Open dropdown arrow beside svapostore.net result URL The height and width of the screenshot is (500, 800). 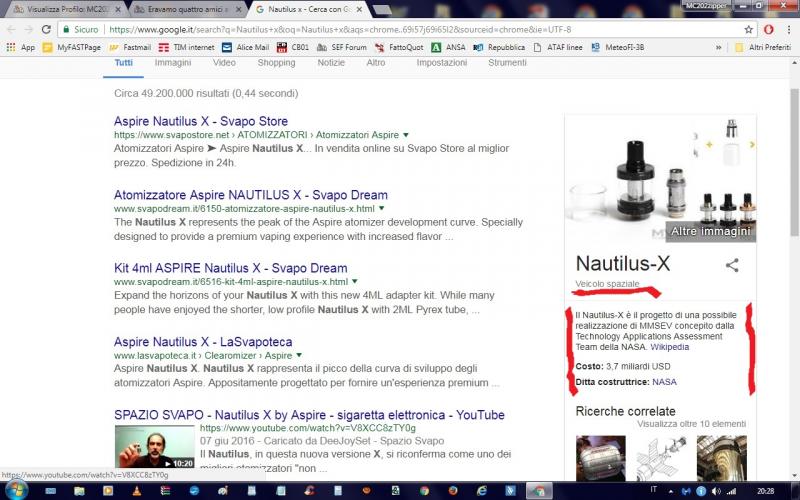click(x=406, y=135)
